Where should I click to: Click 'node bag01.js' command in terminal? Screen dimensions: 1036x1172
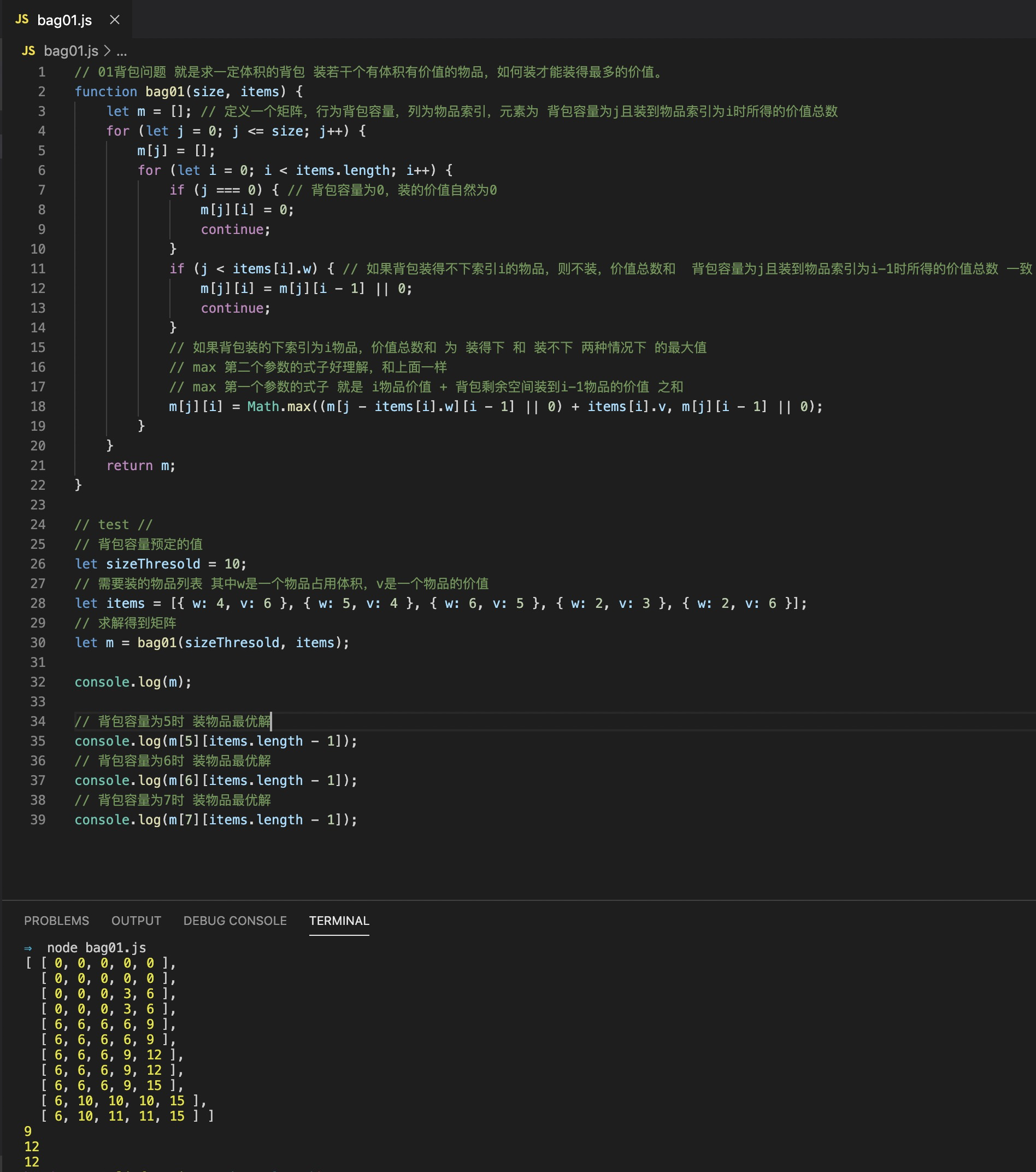tap(96, 948)
